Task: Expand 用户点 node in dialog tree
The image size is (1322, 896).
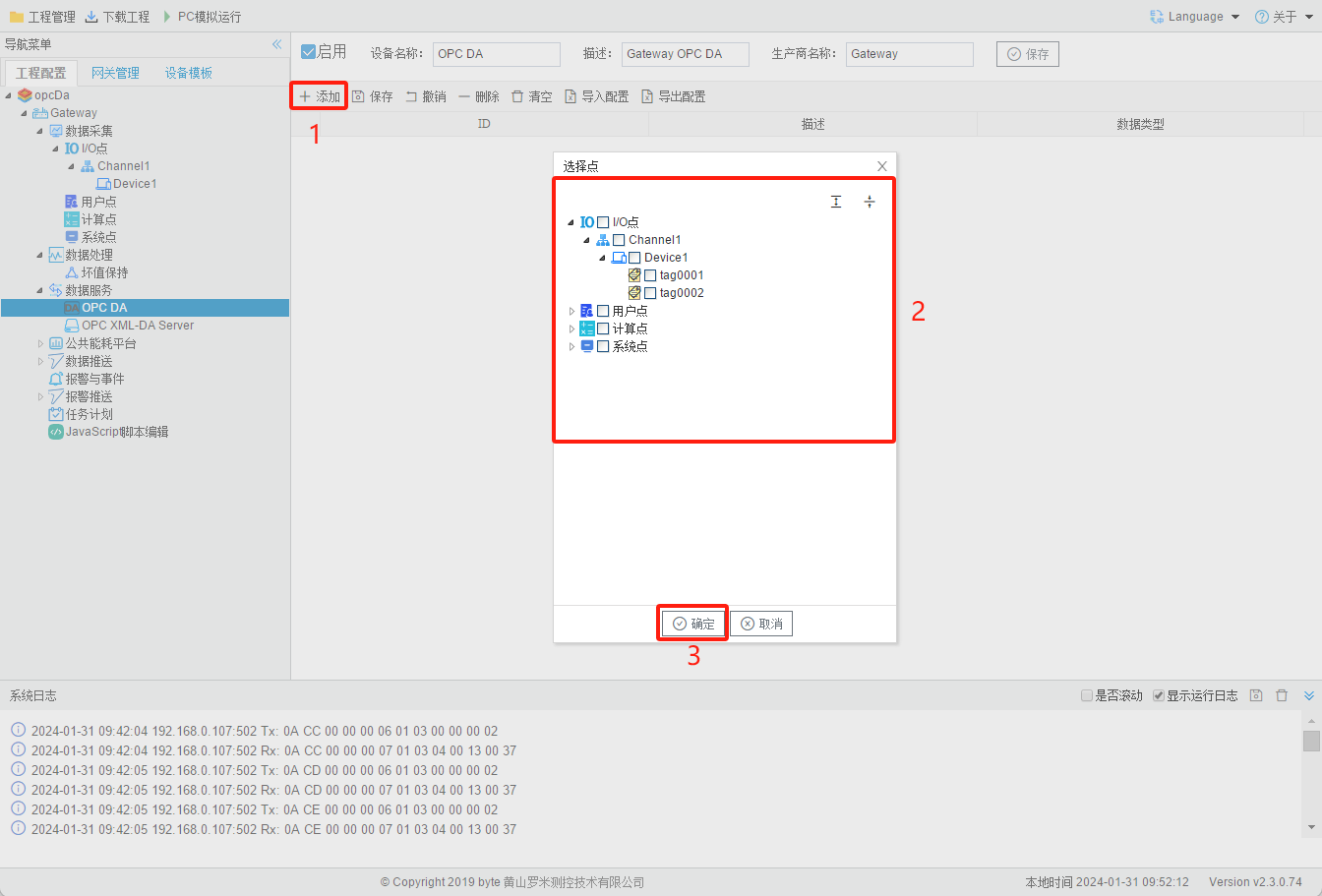Action: [x=571, y=311]
